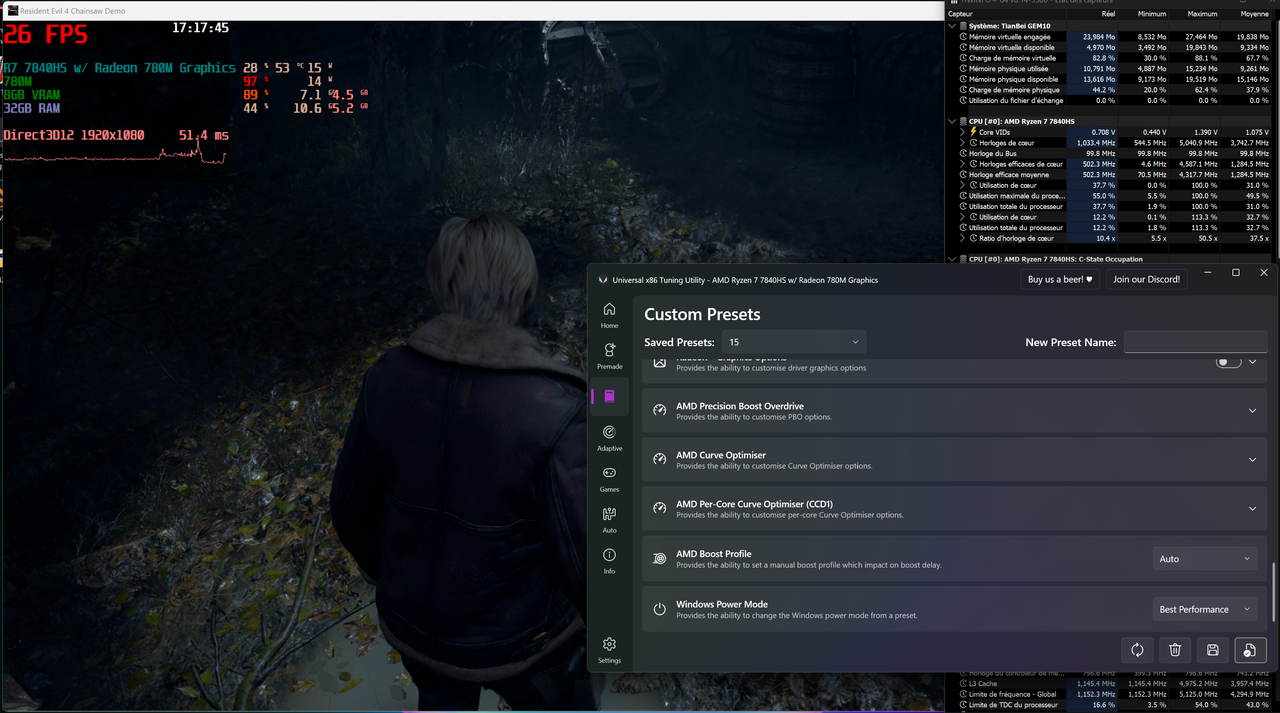1280x713 pixels.
Task: Click the Radeon Graphics Options image icon
Action: 659,362
